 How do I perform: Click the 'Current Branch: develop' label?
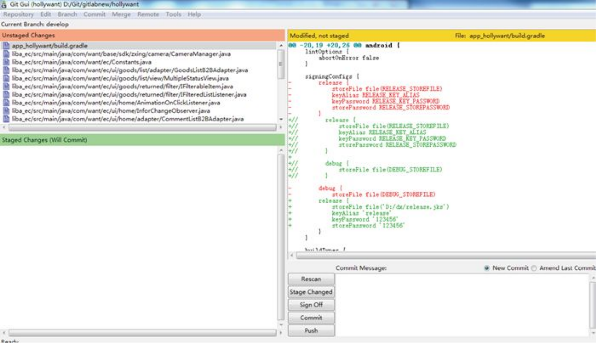(x=35, y=24)
